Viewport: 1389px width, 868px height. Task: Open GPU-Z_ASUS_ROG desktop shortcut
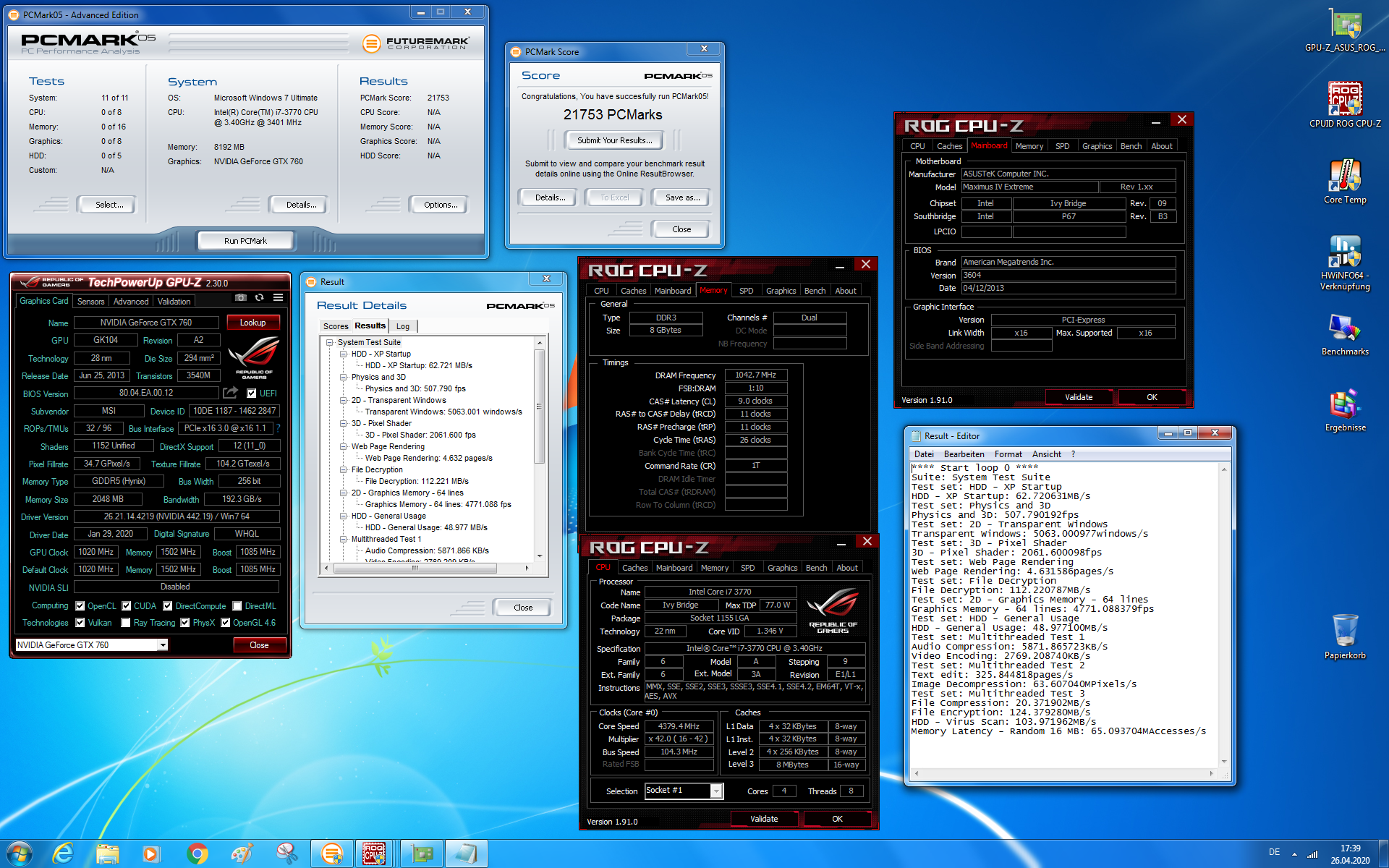tap(1345, 30)
